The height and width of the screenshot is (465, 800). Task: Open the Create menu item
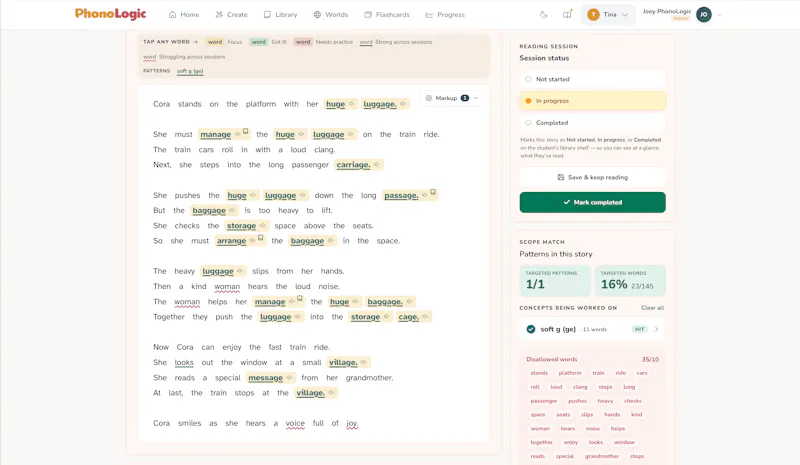pyautogui.click(x=231, y=15)
